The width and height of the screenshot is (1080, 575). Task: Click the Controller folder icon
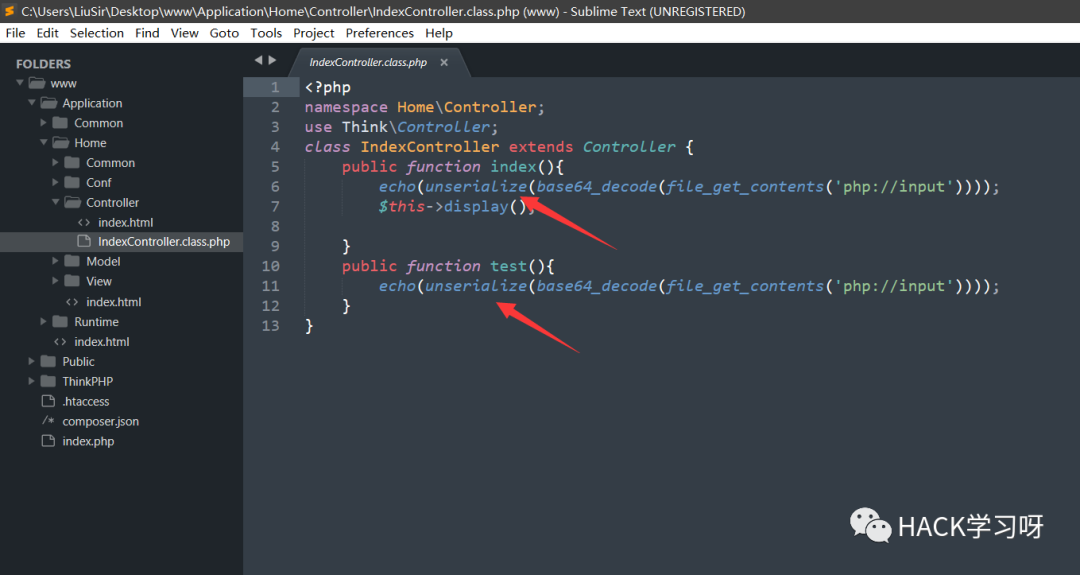point(72,202)
